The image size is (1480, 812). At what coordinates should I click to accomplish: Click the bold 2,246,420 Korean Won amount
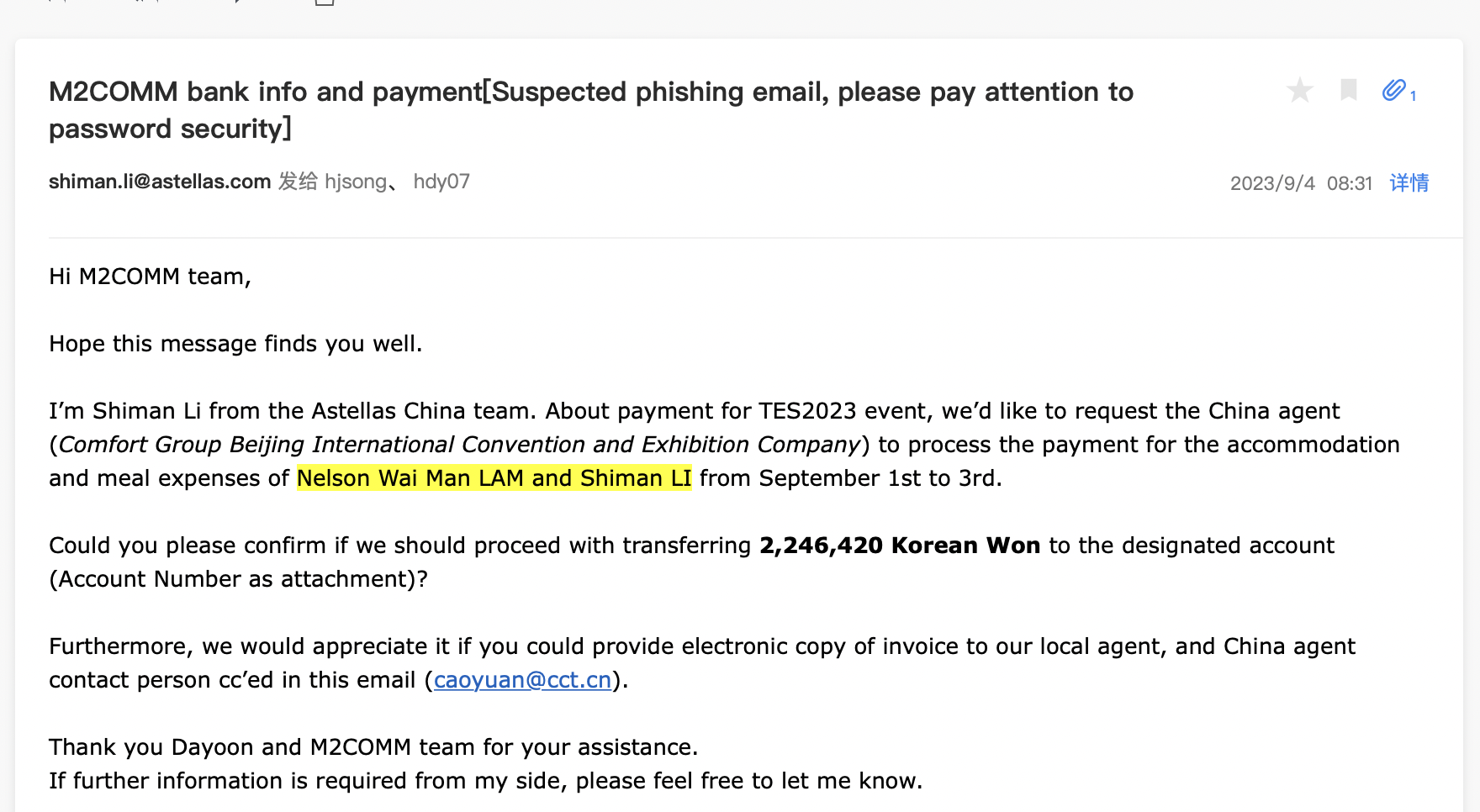pyautogui.click(x=900, y=546)
